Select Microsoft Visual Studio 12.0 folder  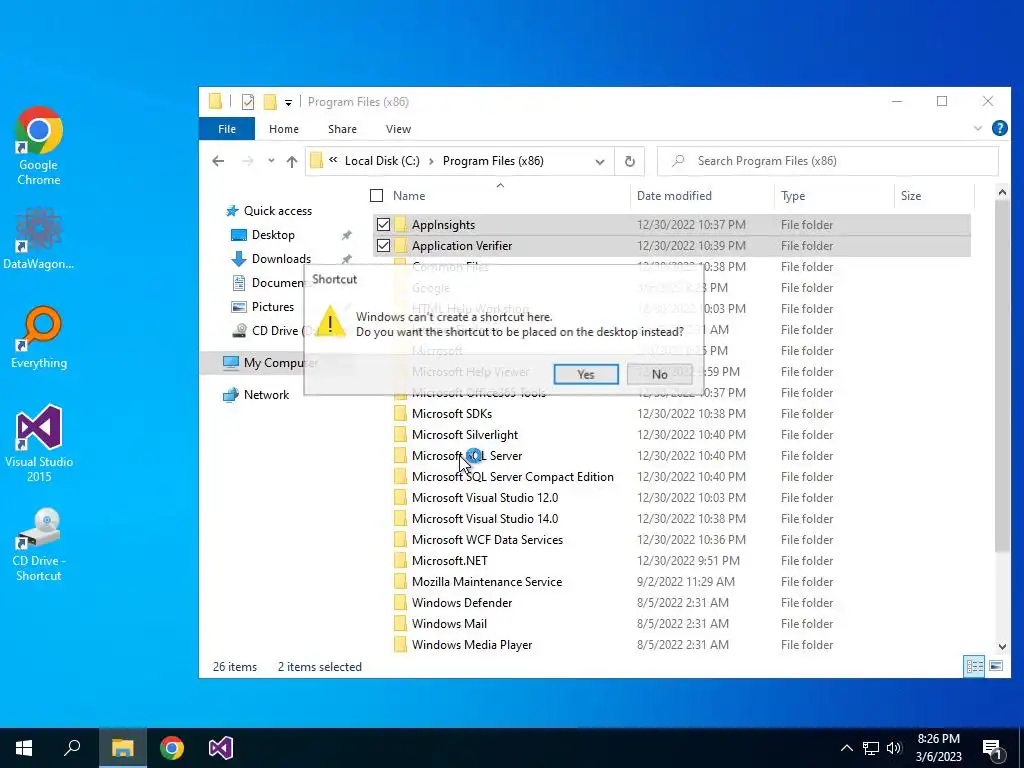click(x=485, y=498)
